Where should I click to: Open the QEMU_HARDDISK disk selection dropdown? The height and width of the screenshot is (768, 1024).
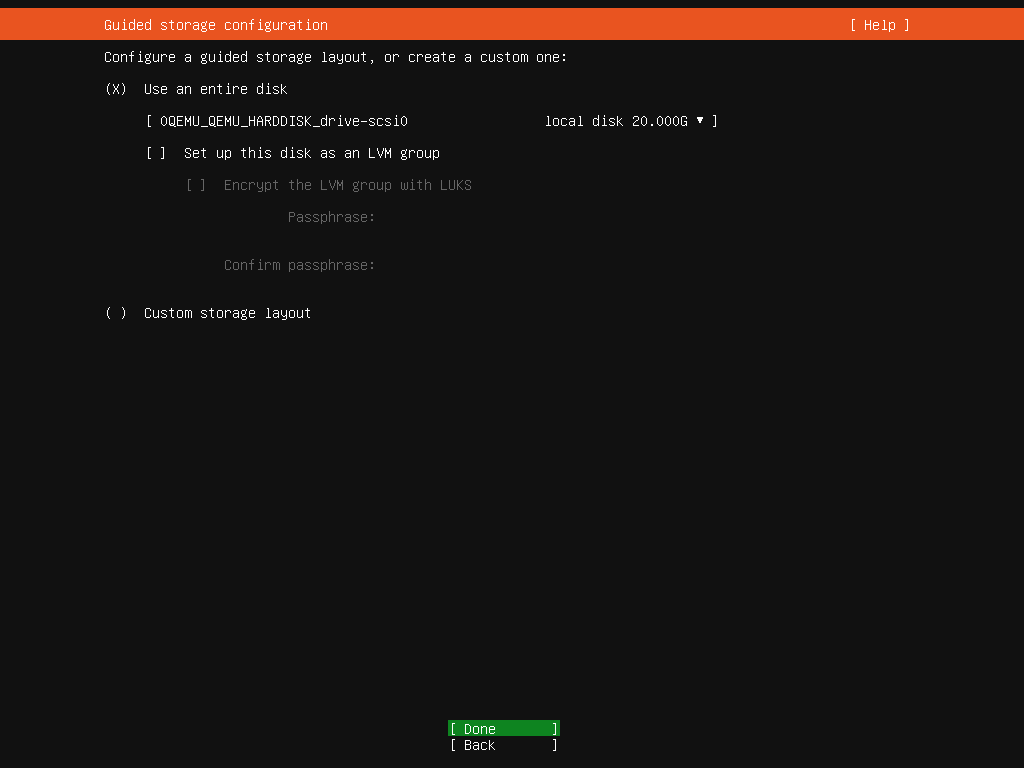(x=432, y=121)
